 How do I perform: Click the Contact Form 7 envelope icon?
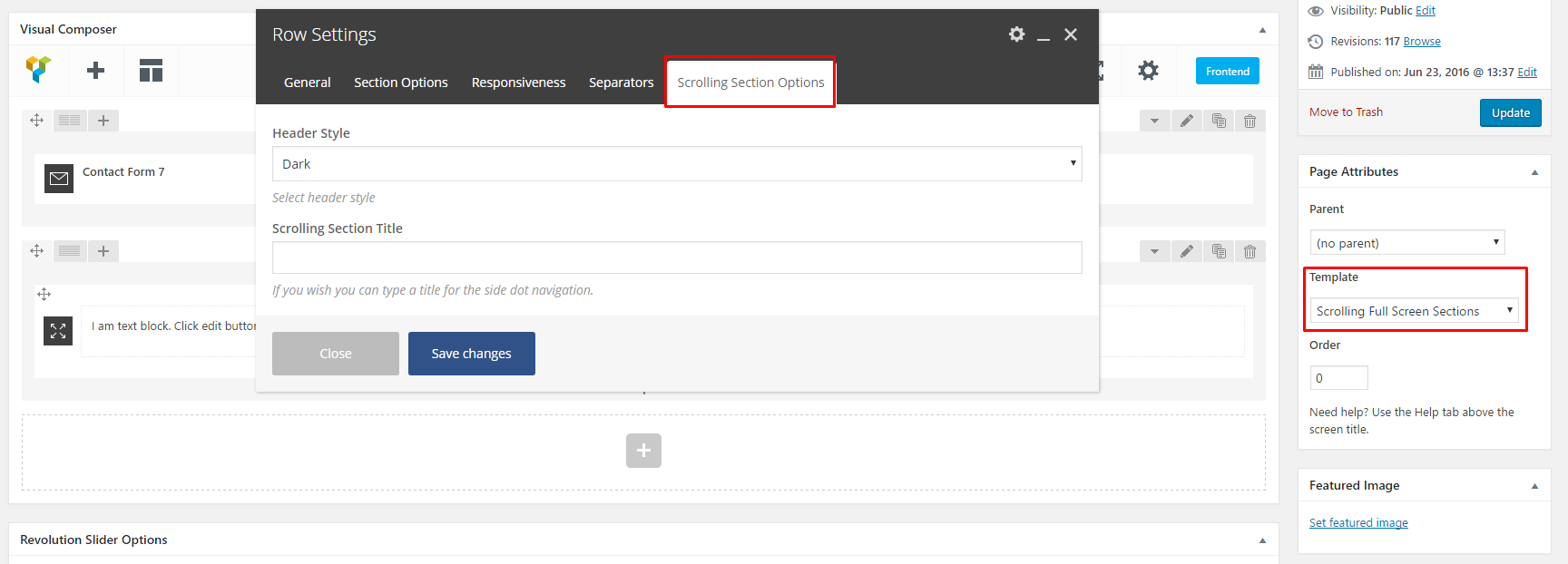click(x=59, y=179)
